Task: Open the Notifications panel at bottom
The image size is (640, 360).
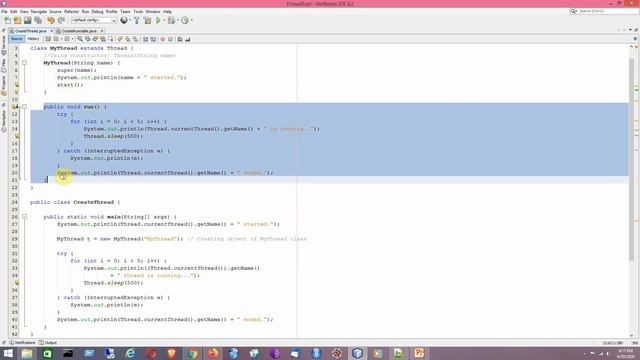Action: click(22, 343)
